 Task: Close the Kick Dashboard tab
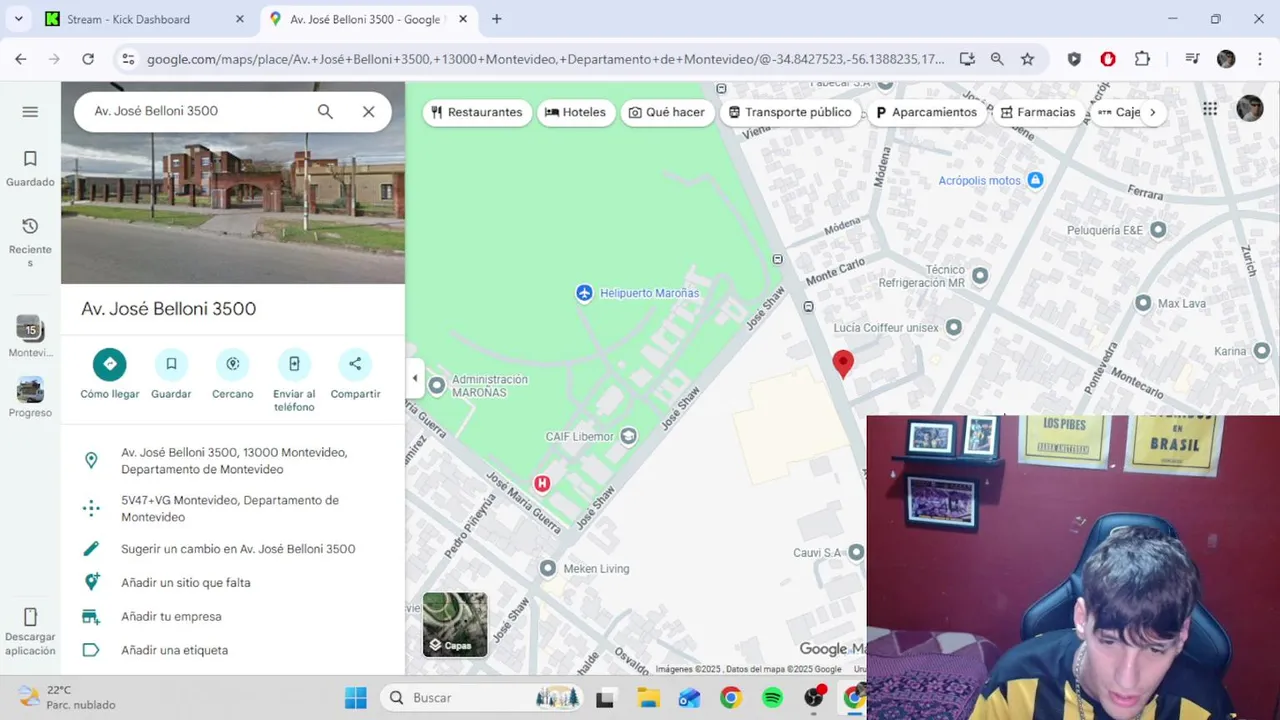pyautogui.click(x=240, y=19)
